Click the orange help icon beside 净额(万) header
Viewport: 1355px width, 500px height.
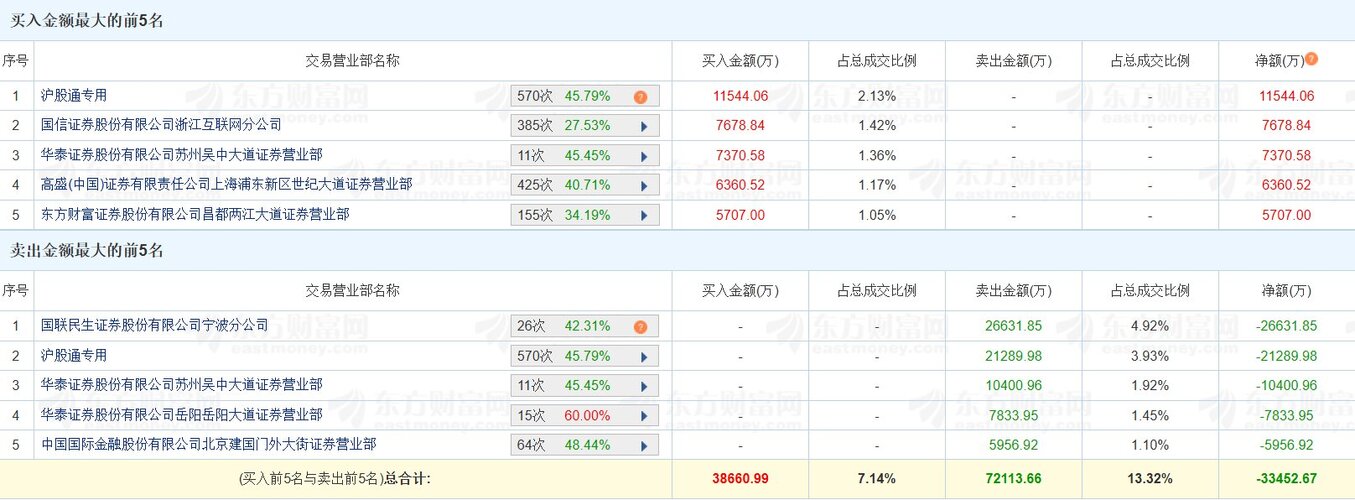(x=1311, y=59)
